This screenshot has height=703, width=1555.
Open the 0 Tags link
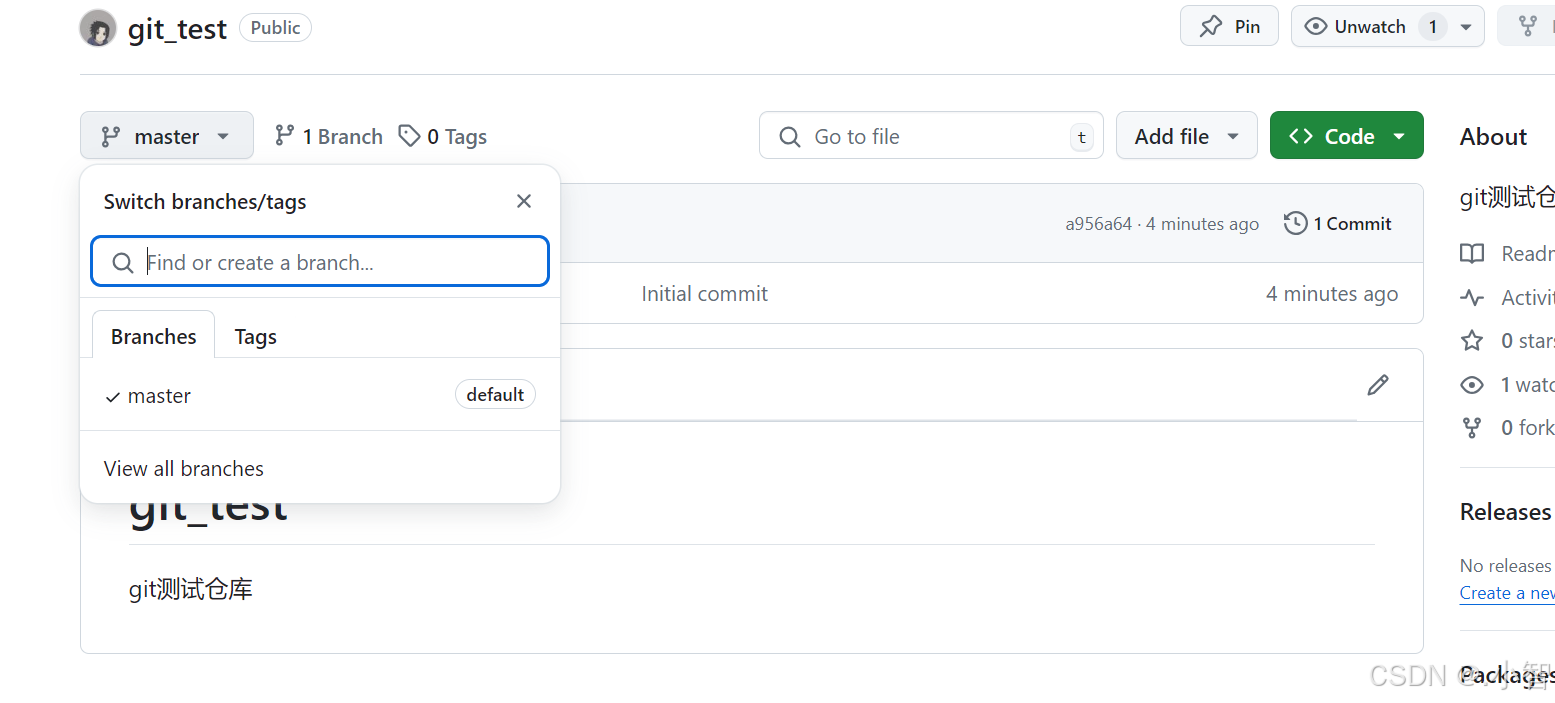[x=442, y=136]
